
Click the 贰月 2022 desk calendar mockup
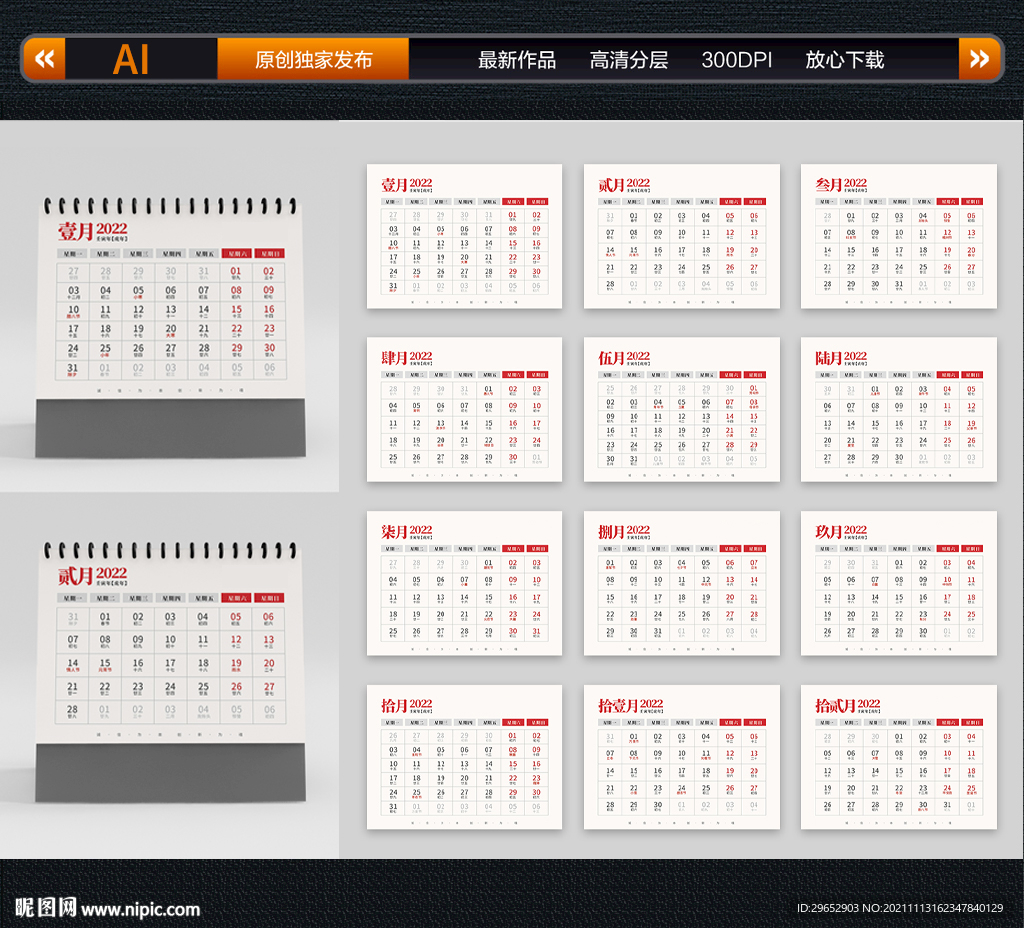tap(170, 671)
